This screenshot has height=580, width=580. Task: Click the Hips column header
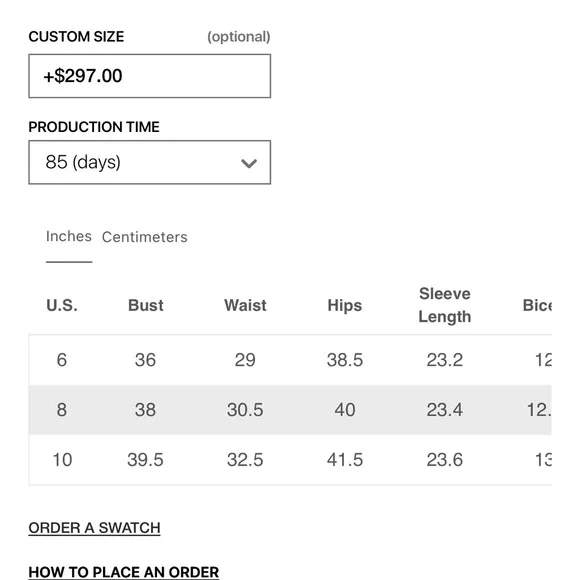coord(345,306)
